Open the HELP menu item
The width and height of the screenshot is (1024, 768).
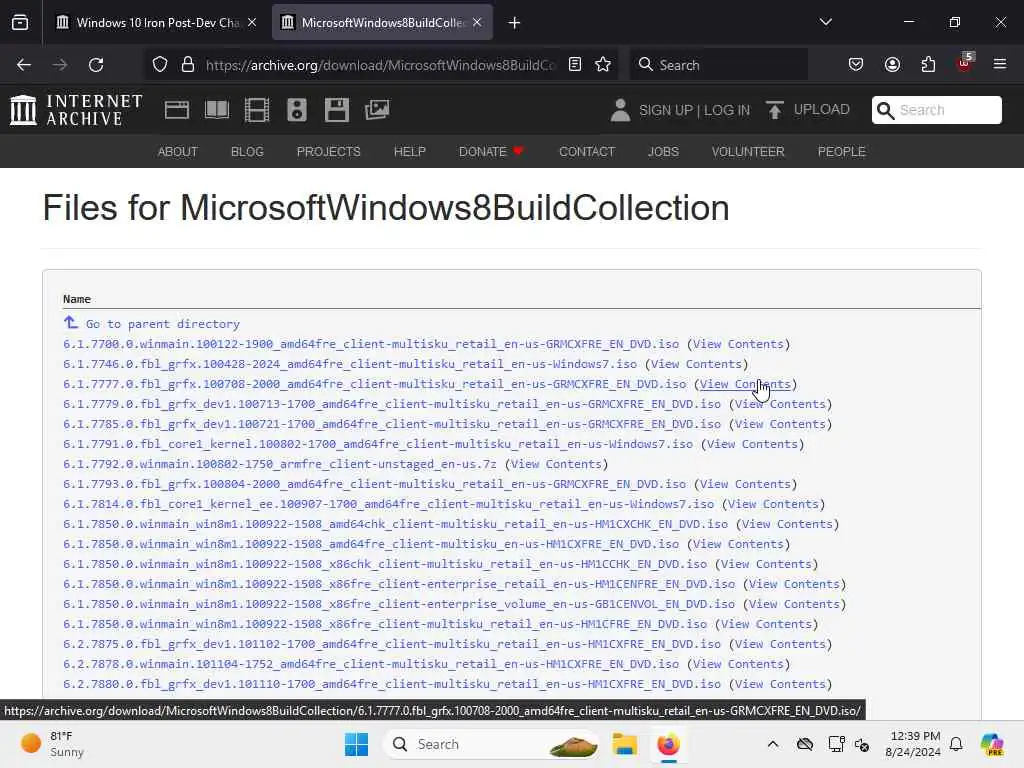click(409, 152)
